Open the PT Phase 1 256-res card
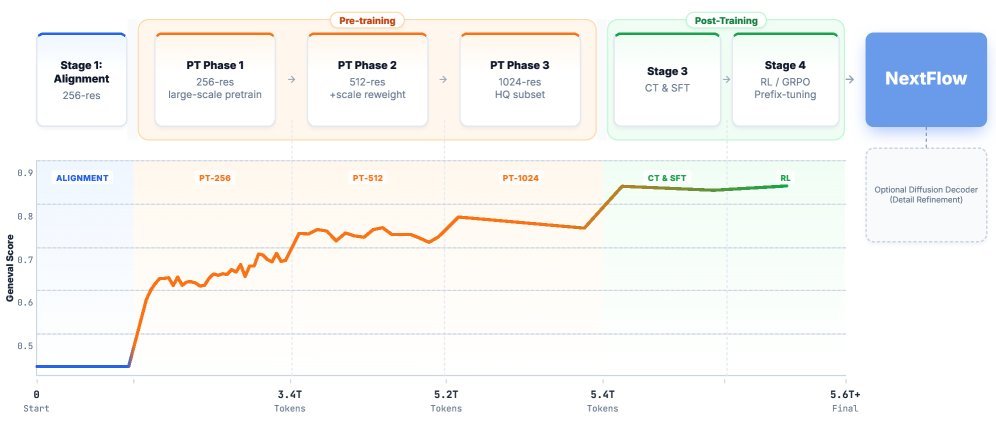 coord(215,80)
